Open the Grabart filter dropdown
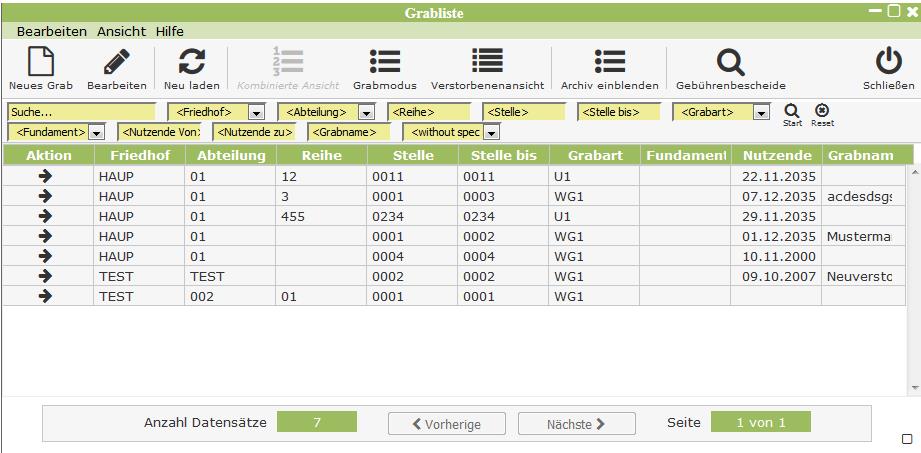921x453 pixels. click(x=762, y=113)
